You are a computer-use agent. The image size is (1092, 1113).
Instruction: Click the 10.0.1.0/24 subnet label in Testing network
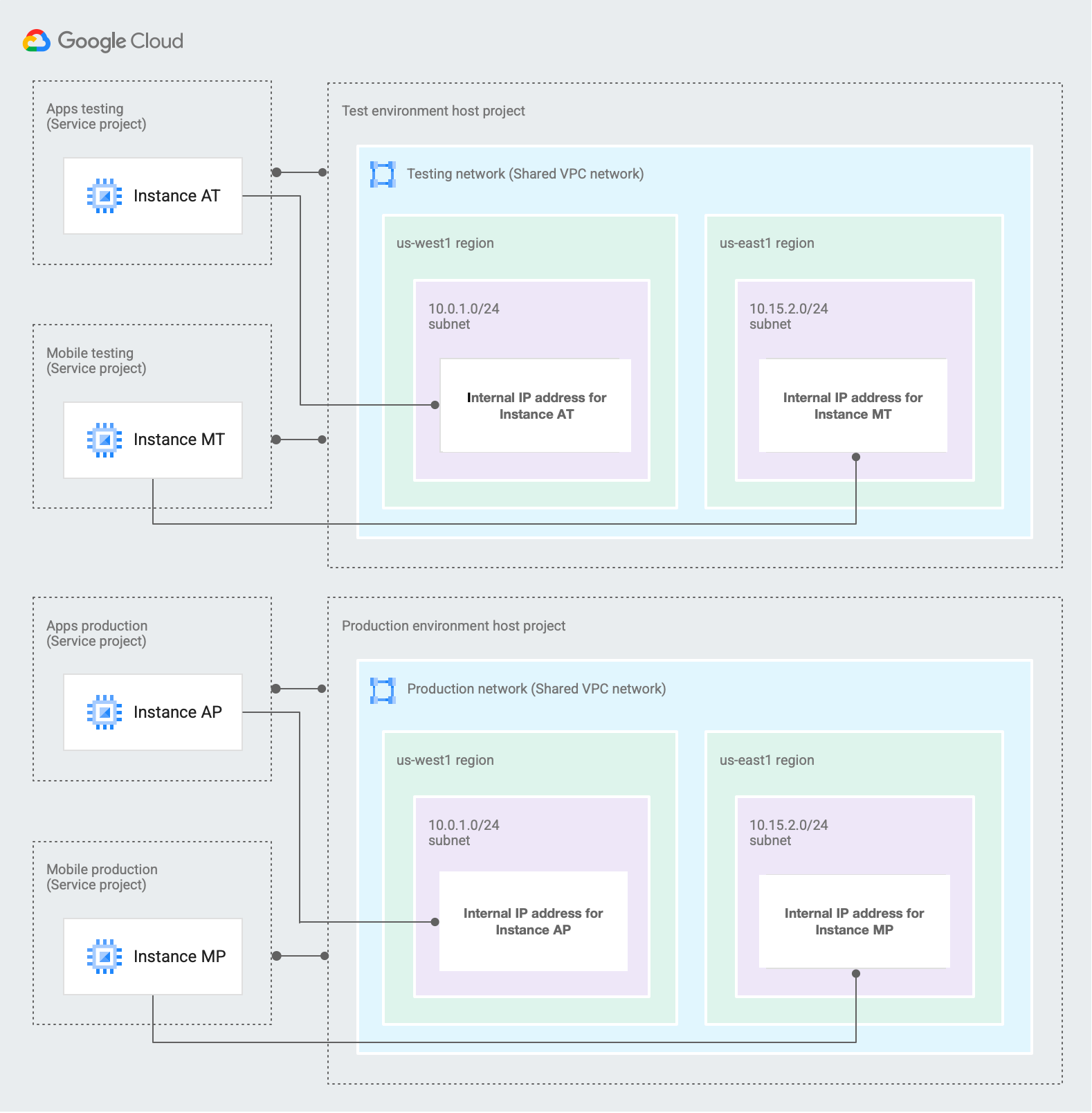coord(463,316)
